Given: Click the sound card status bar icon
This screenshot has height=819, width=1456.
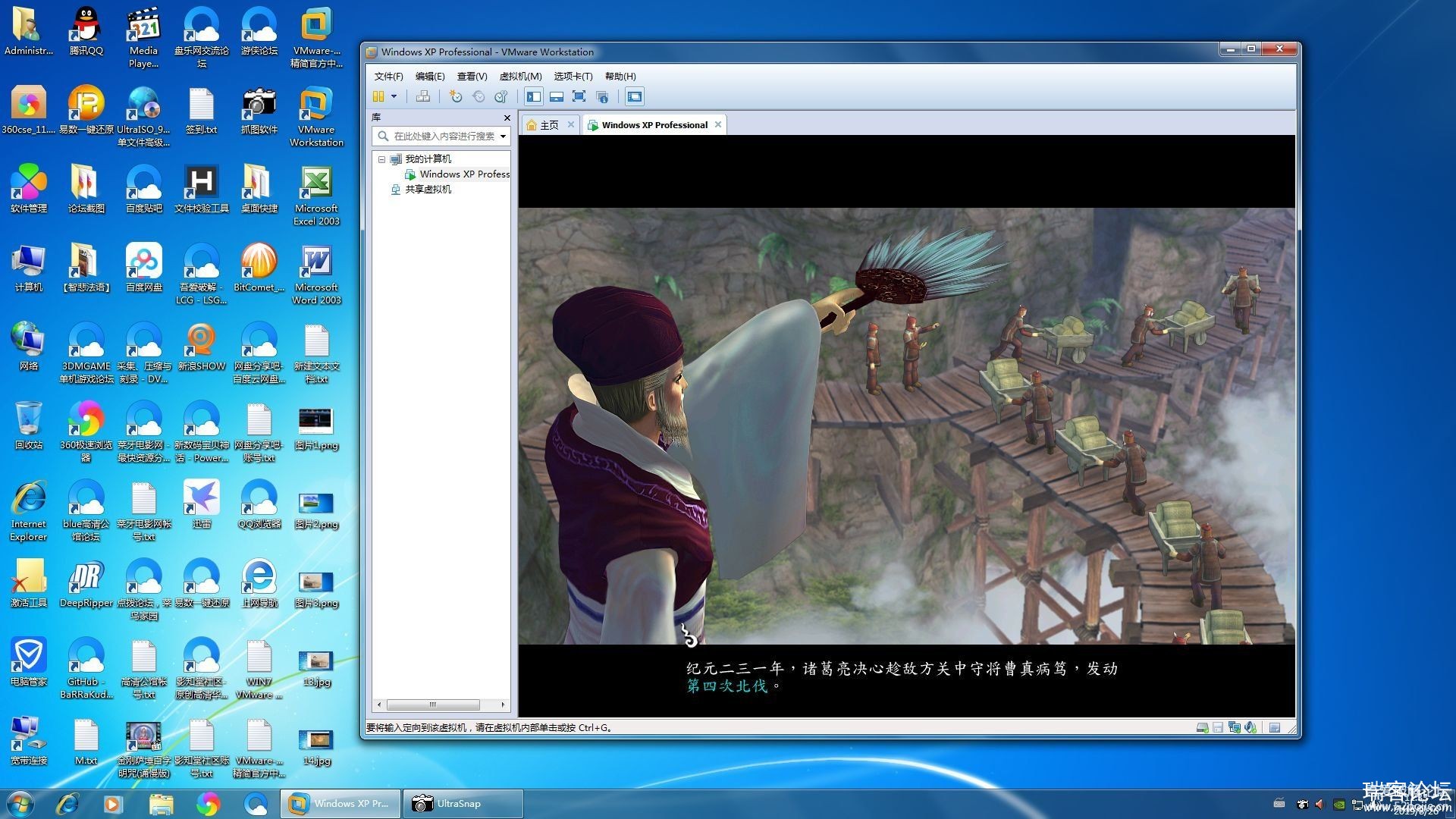Looking at the screenshot, I should pos(1250,728).
